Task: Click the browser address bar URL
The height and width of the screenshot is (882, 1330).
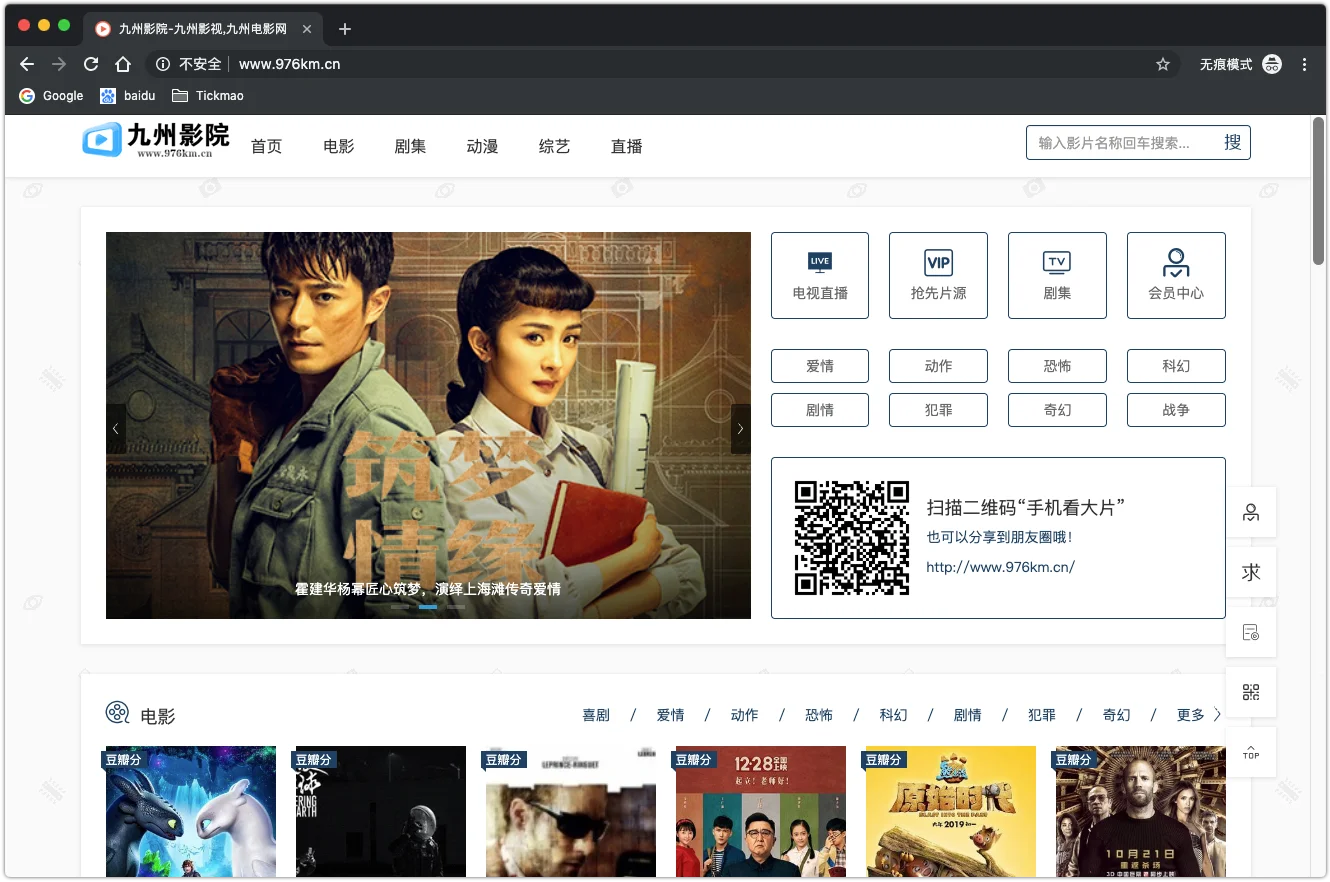Action: [289, 64]
